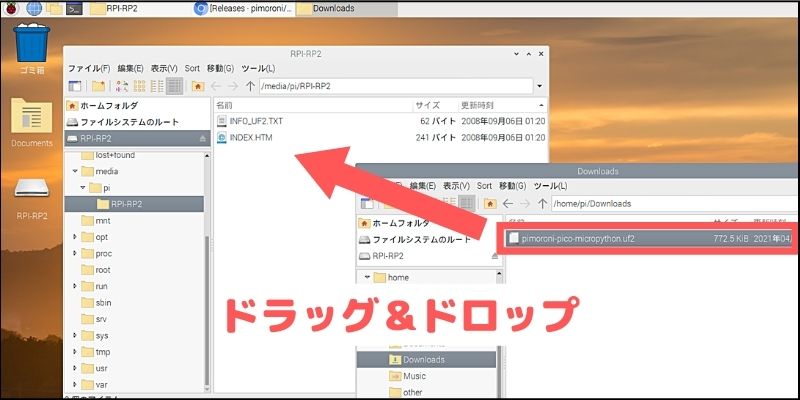Select pimoroni-pico-micropython.uf2 file
This screenshot has height=400, width=800.
649,238
